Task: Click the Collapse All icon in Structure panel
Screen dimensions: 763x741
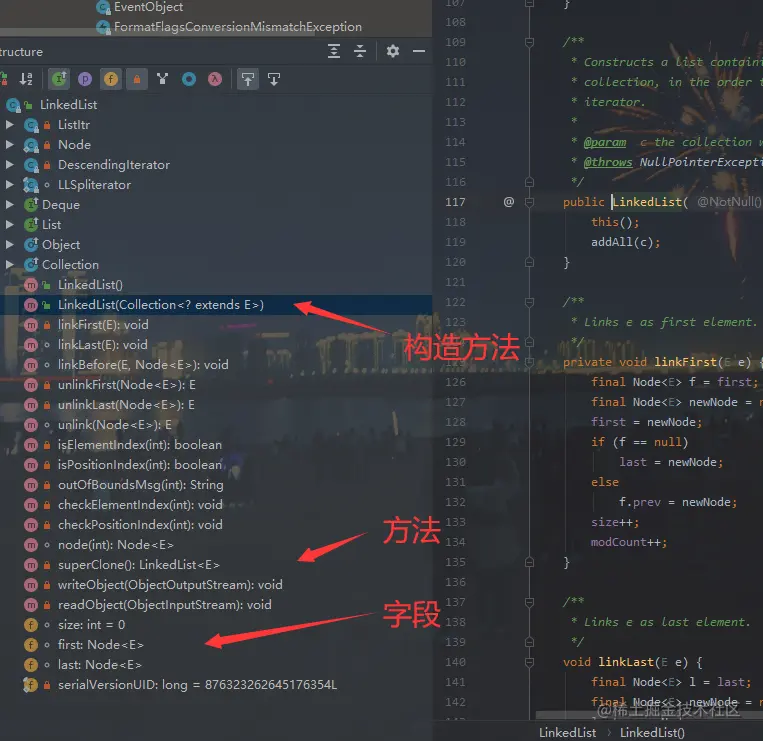Action: pos(360,51)
